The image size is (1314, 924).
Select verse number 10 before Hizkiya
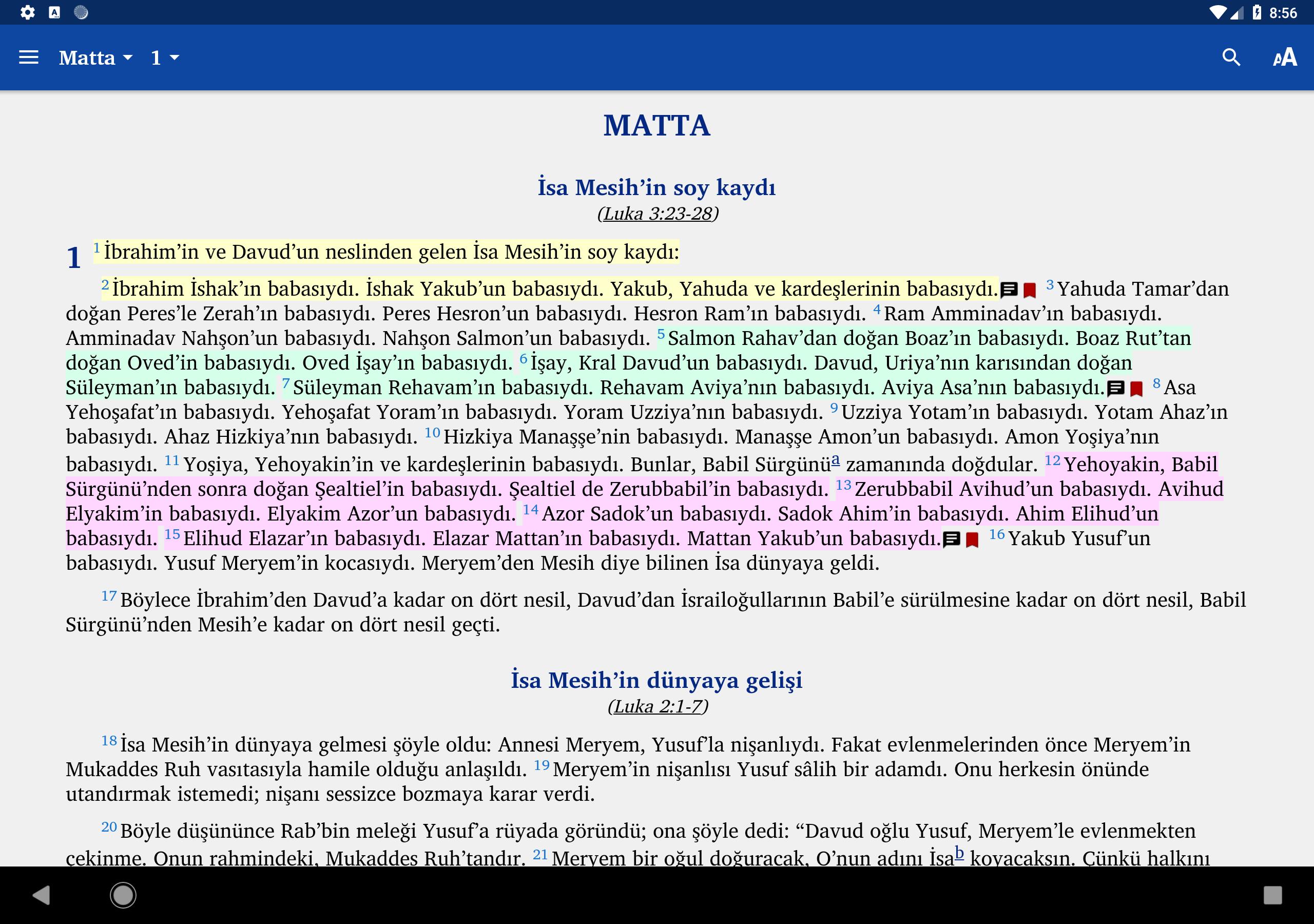pos(432,432)
